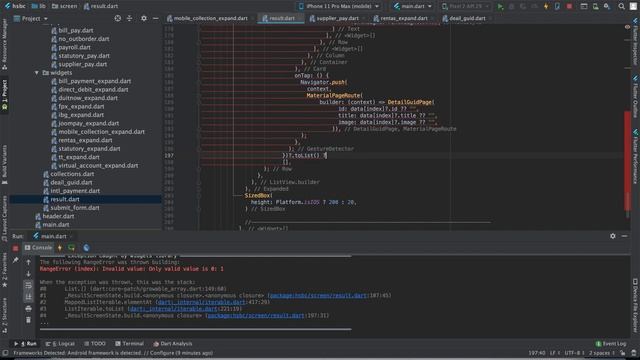Viewport: 640px width, 360px height.
Task: Open the Logcat tool window
Action: click(60, 344)
